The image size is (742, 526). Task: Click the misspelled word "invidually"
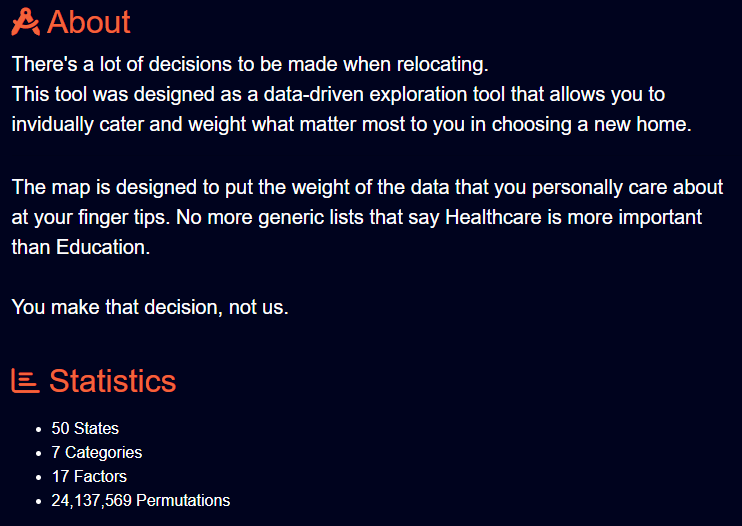pos(56,125)
